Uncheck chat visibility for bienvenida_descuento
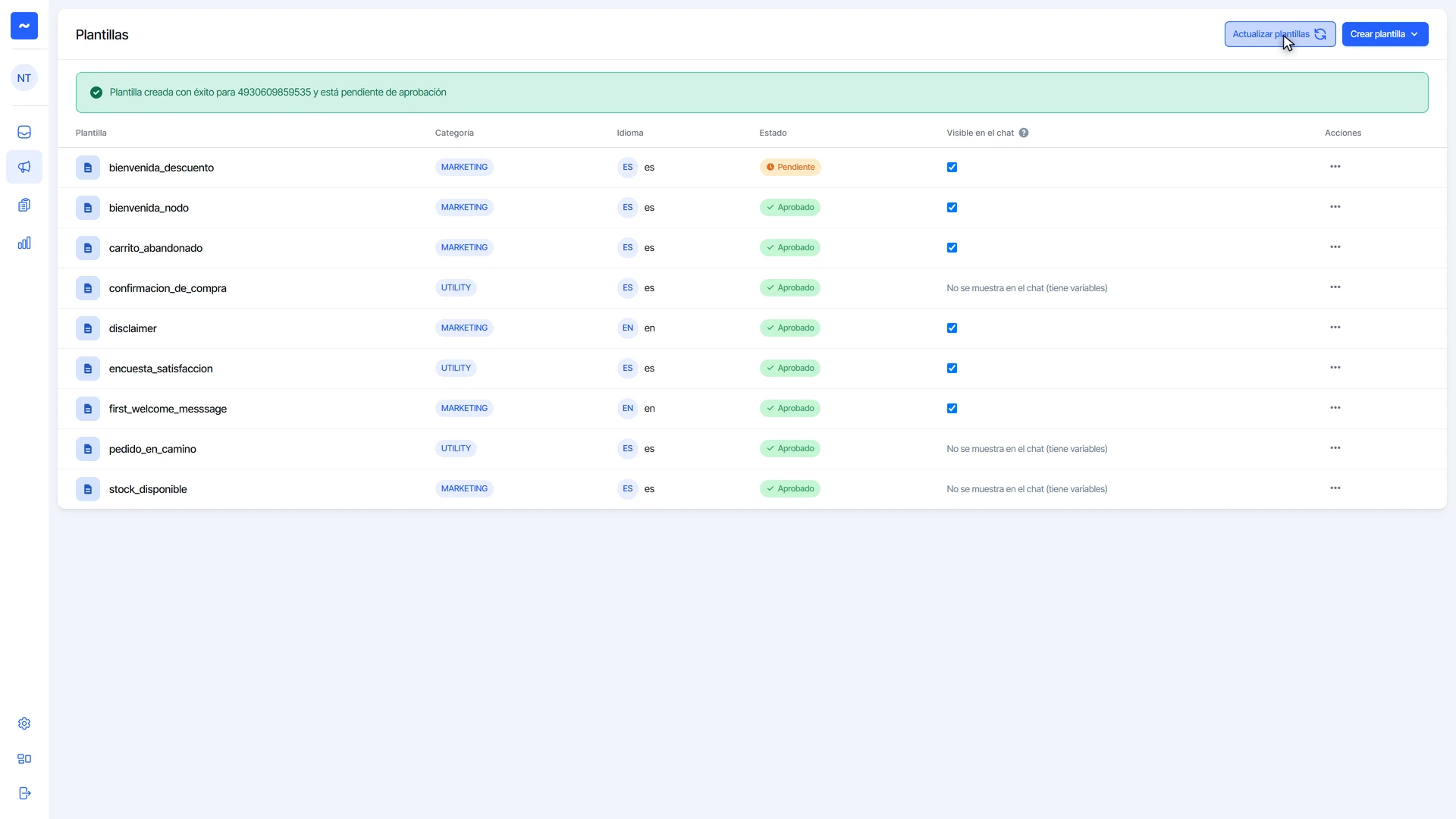The height and width of the screenshot is (819, 1456). 952,168
